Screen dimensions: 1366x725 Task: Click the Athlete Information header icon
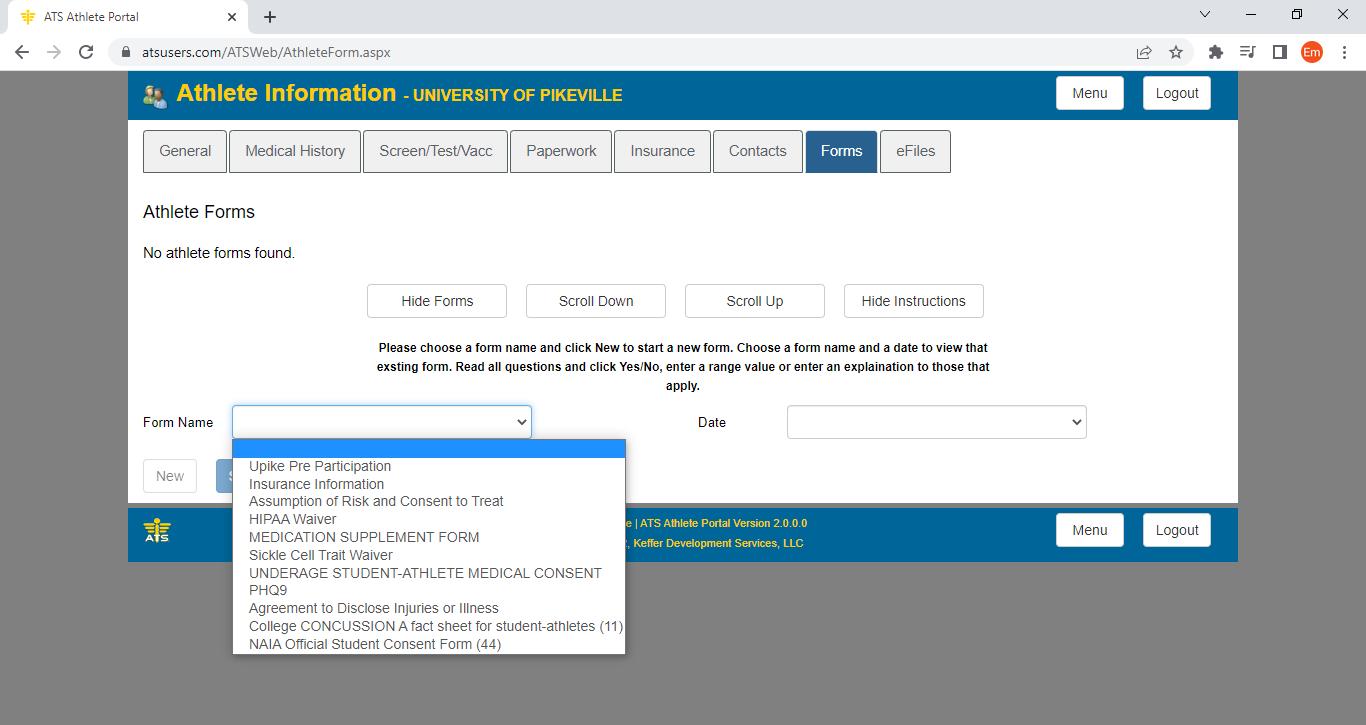(x=155, y=95)
